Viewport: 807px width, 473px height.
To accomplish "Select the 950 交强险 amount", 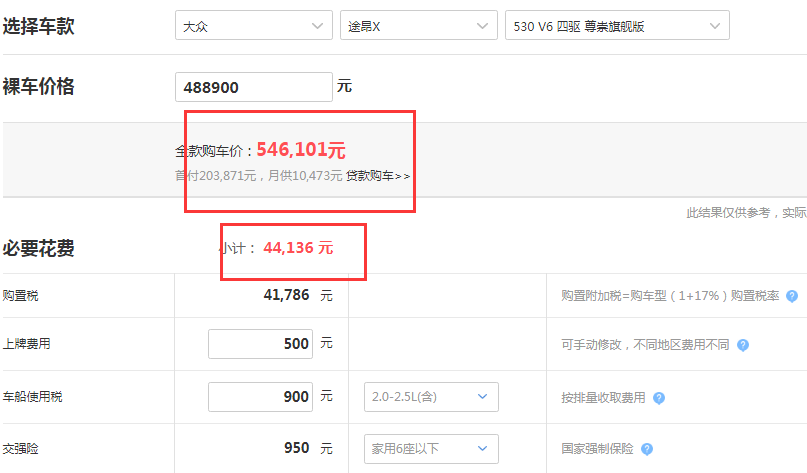I will (x=296, y=448).
